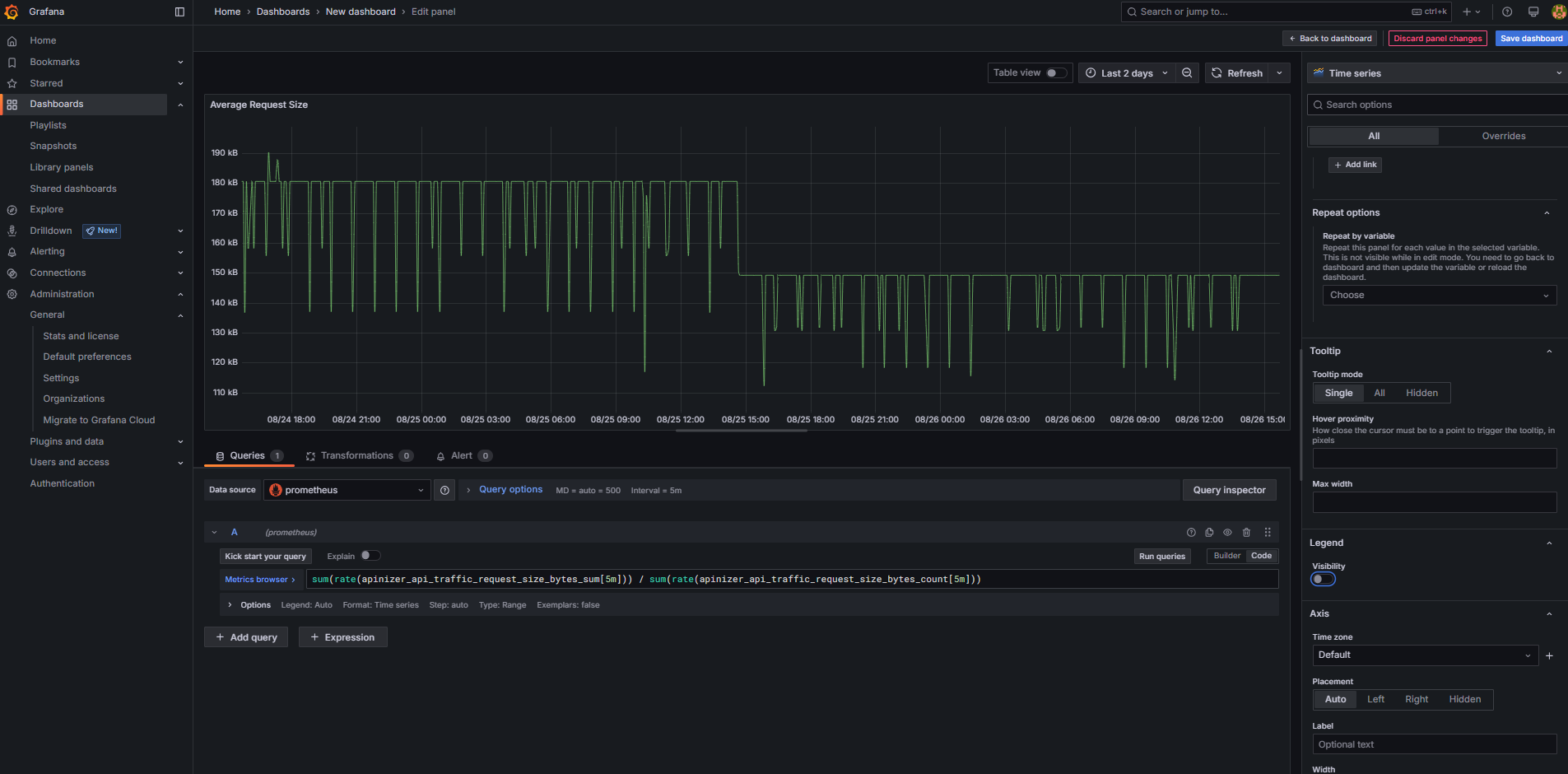
Task: Set axis placement to Right
Action: click(1417, 700)
